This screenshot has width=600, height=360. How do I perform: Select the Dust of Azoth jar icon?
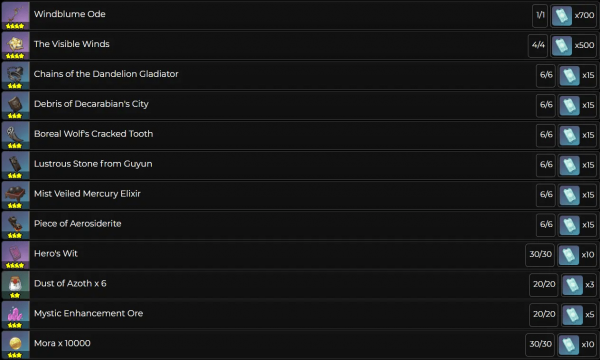15,285
